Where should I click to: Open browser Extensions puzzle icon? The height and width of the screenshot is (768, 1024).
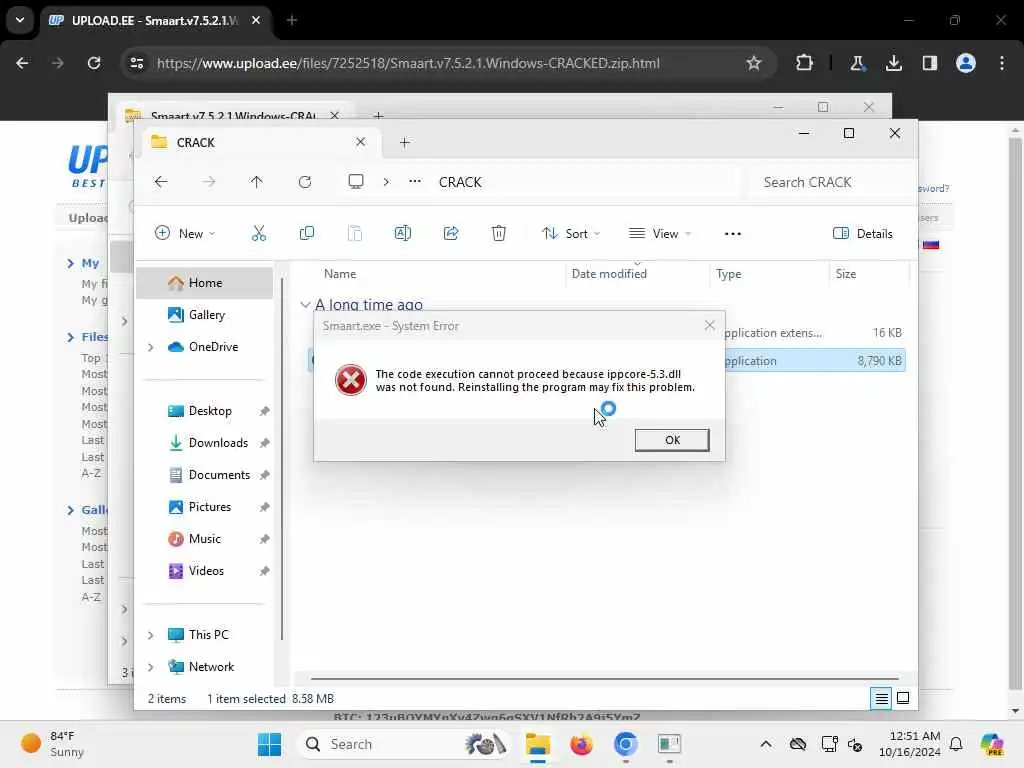click(804, 63)
